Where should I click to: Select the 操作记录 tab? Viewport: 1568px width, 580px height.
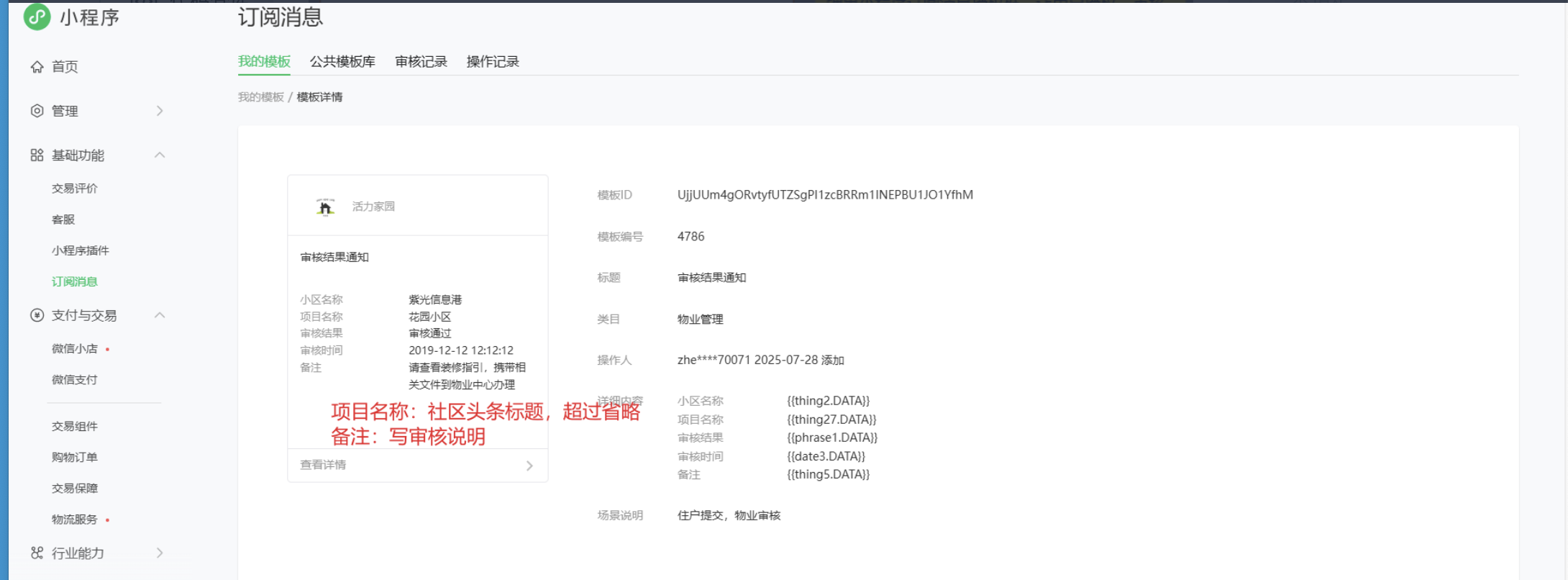coord(493,62)
